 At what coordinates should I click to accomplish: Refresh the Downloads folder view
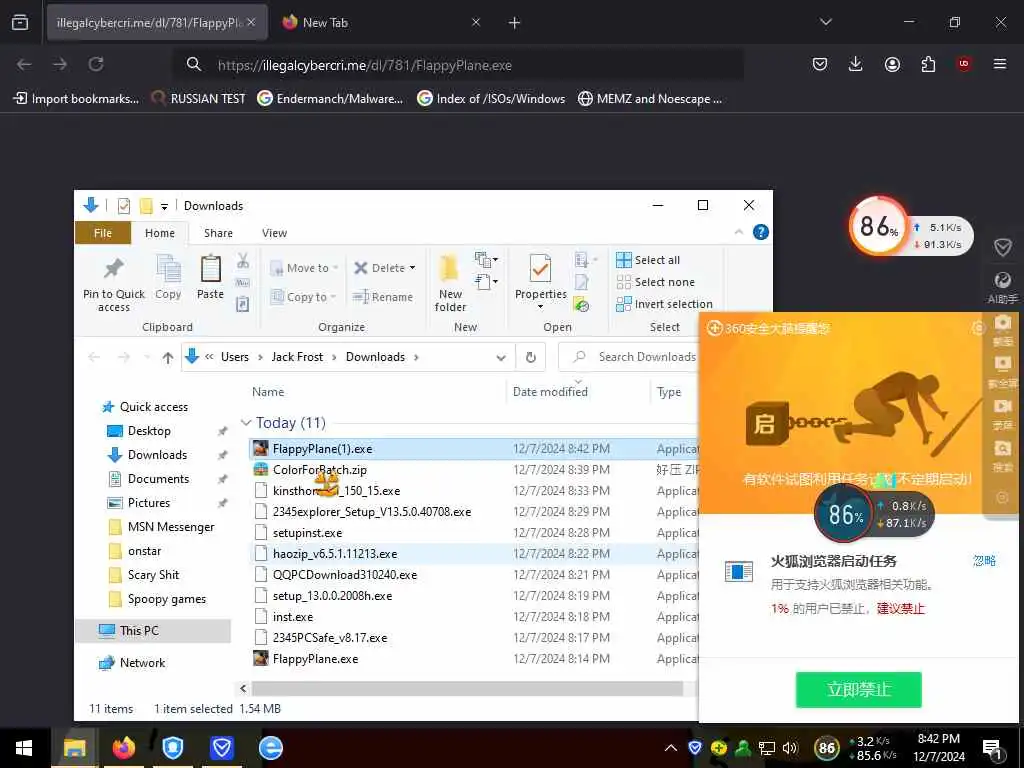click(x=531, y=357)
